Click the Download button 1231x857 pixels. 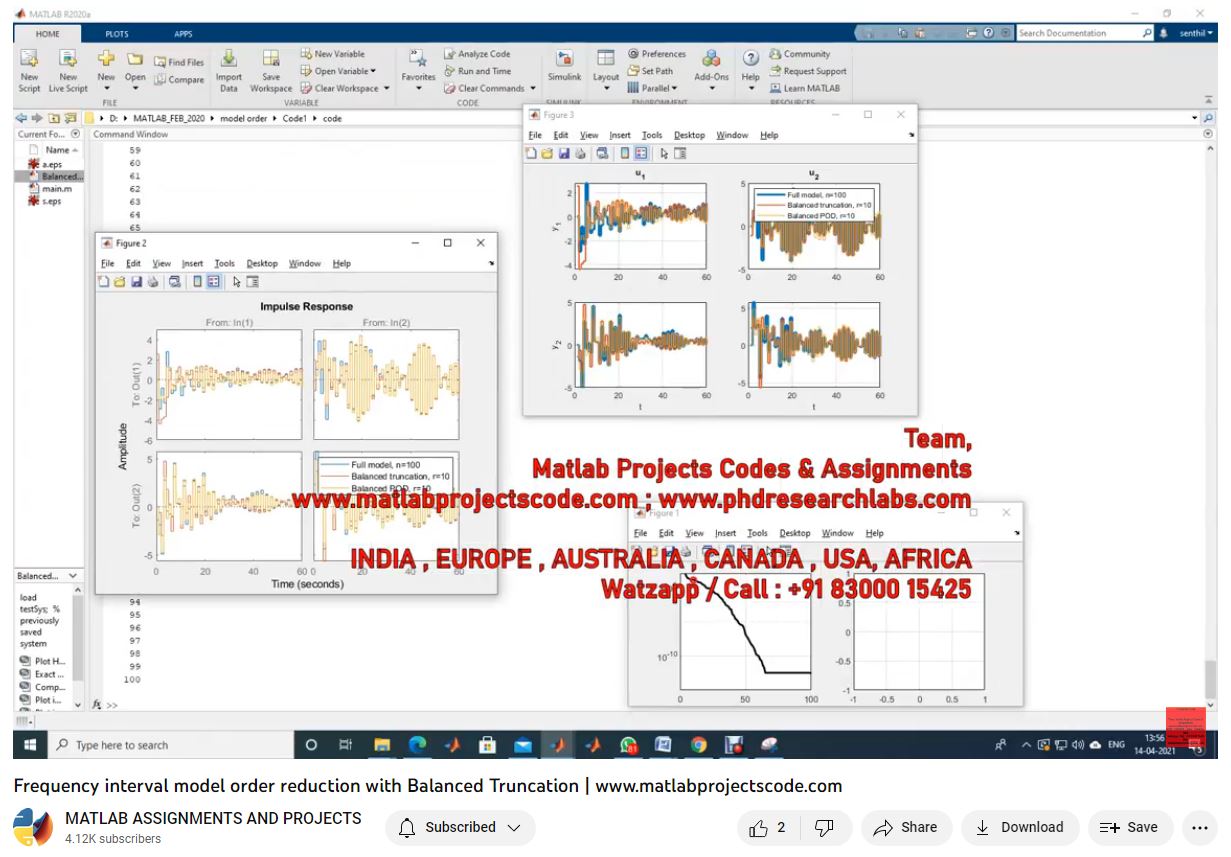click(1019, 828)
